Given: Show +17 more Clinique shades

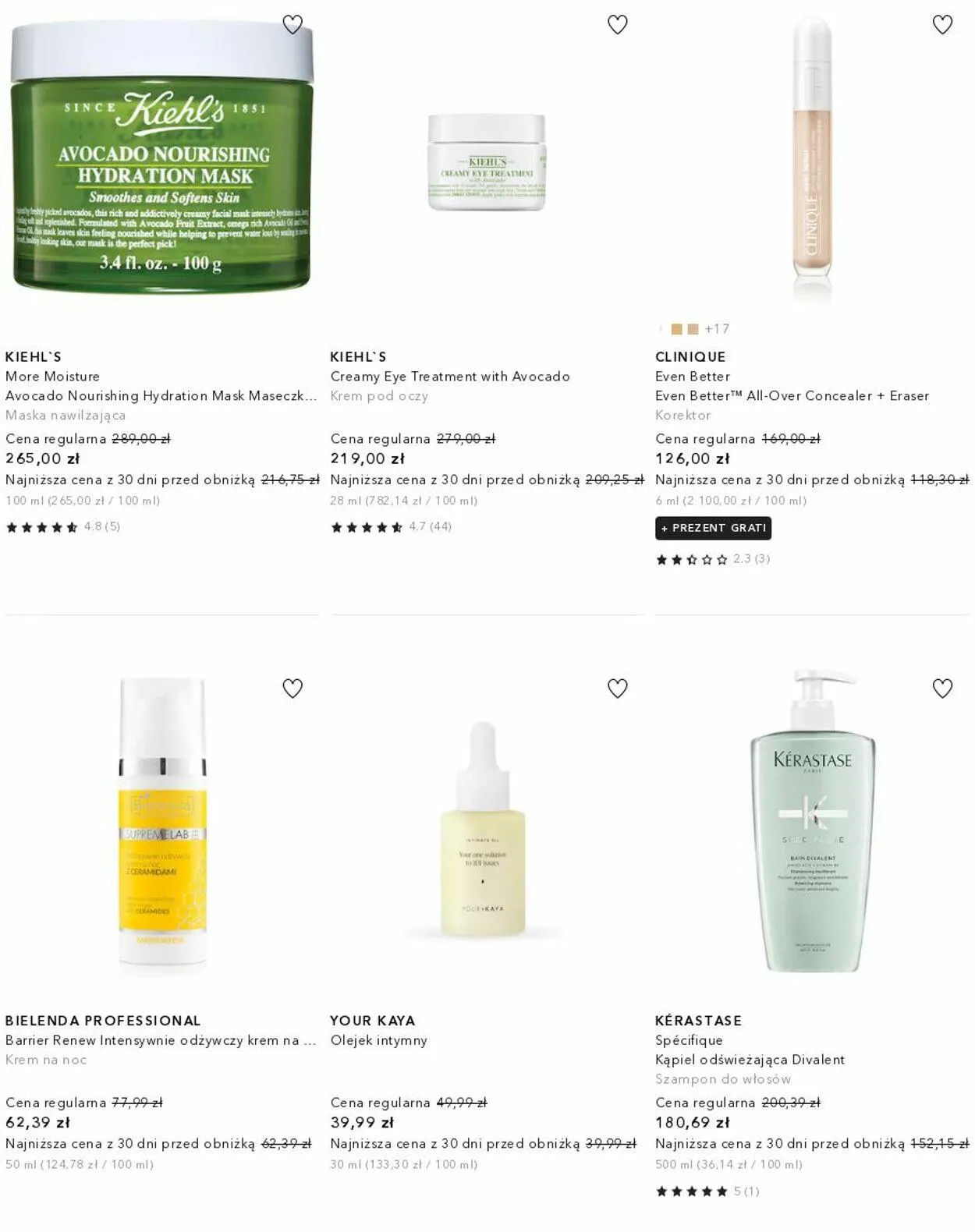Looking at the screenshot, I should (717, 329).
